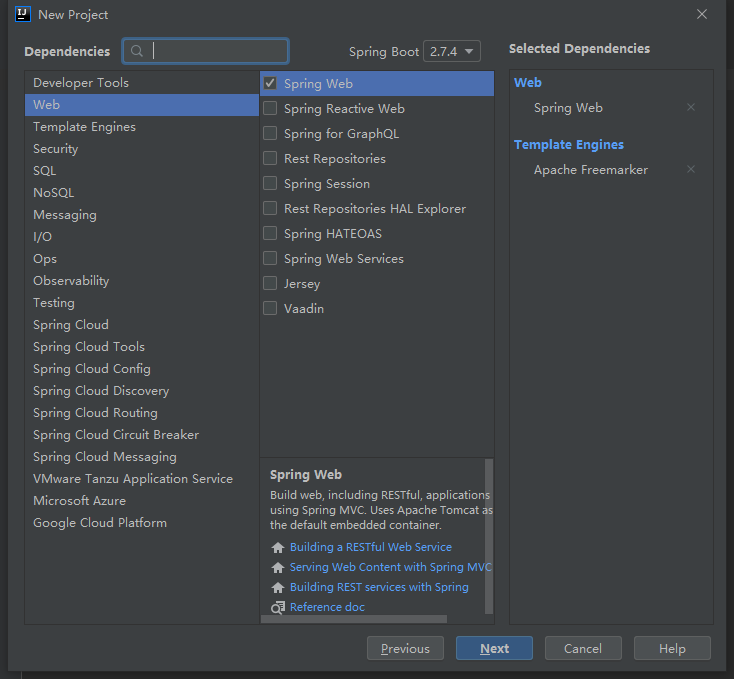The width and height of the screenshot is (734, 679).
Task: Click the Web heading in Selected Dependencies
Action: coord(528,82)
